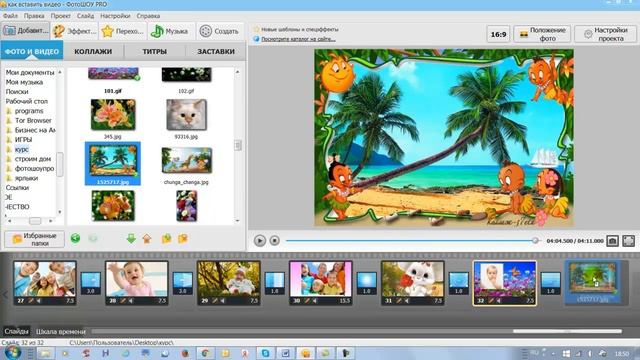Select the курс folder
Viewport: 640px width, 360px height.
click(x=22, y=149)
